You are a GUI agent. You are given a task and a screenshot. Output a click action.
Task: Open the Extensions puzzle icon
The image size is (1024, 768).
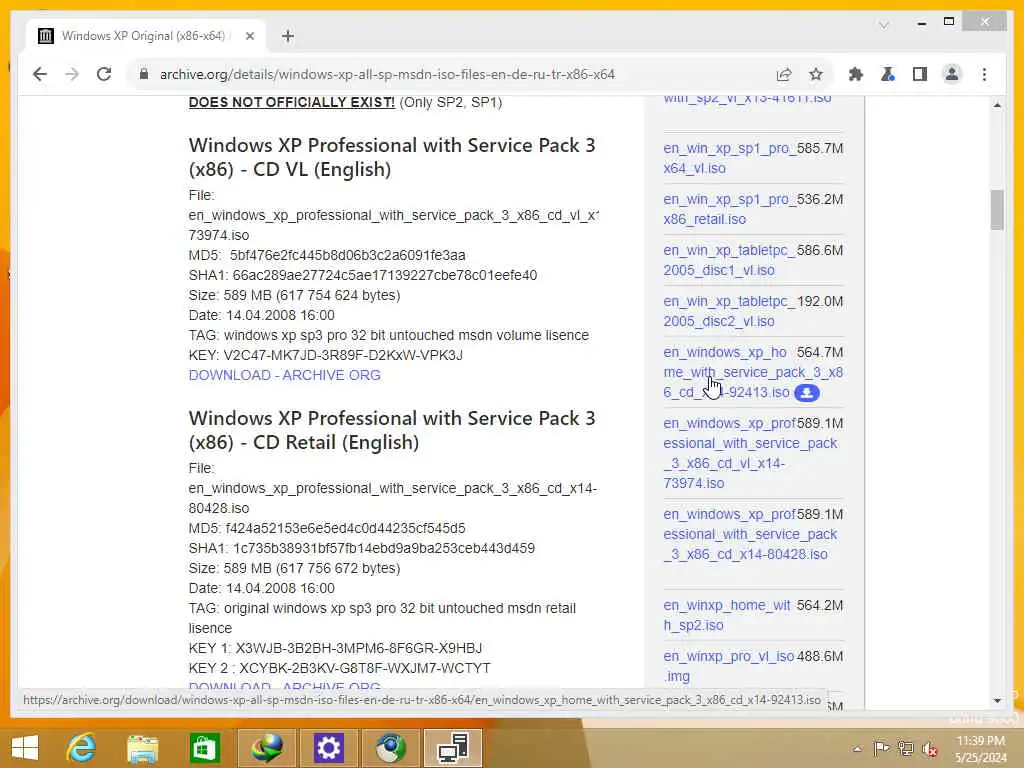point(856,74)
